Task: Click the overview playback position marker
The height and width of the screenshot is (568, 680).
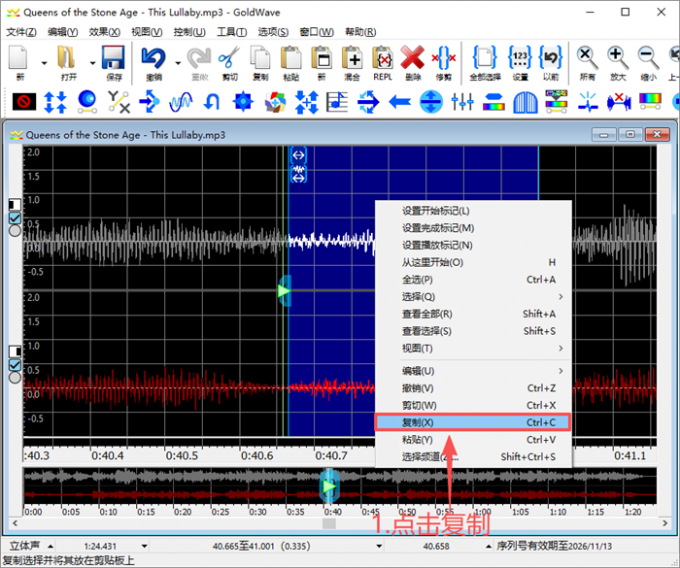Action: click(330, 486)
